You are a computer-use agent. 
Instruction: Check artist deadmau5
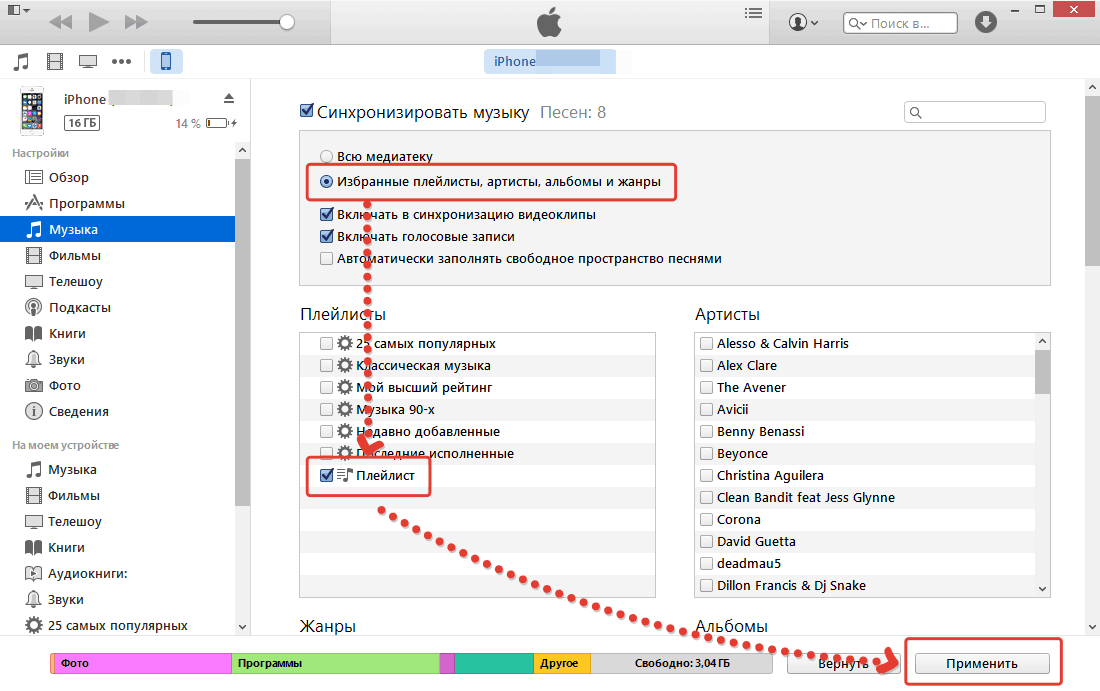(x=706, y=563)
